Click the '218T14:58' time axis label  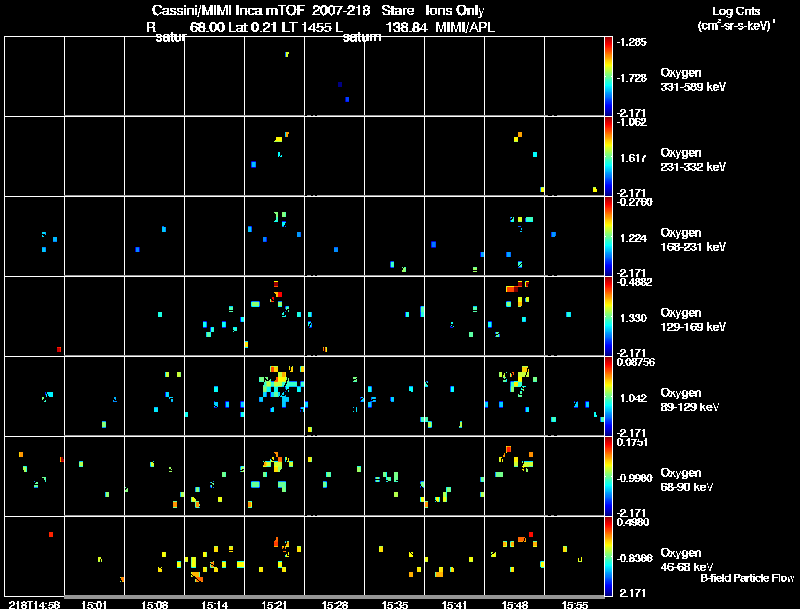coord(34,604)
